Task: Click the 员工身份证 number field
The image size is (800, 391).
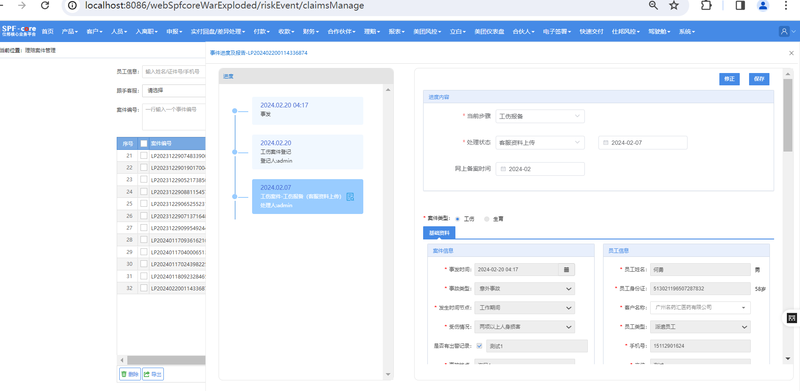Action: click(x=700, y=289)
